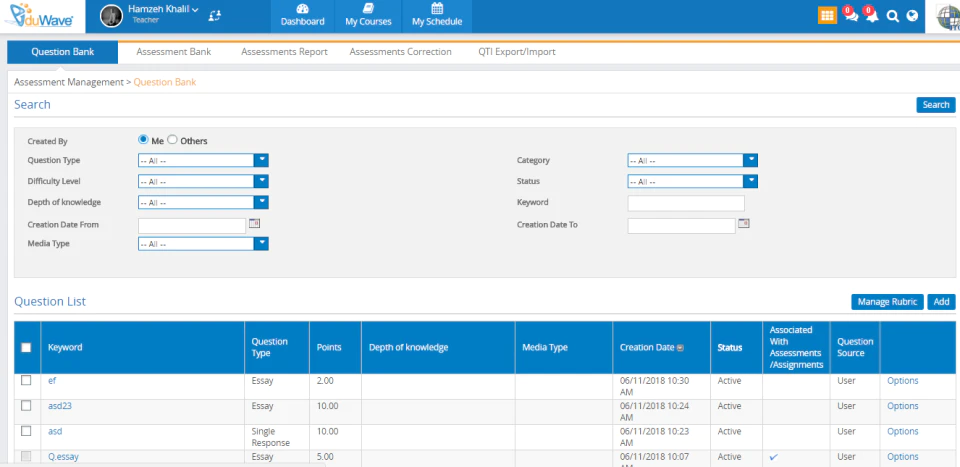Check the box for question 'ef'

26,380
